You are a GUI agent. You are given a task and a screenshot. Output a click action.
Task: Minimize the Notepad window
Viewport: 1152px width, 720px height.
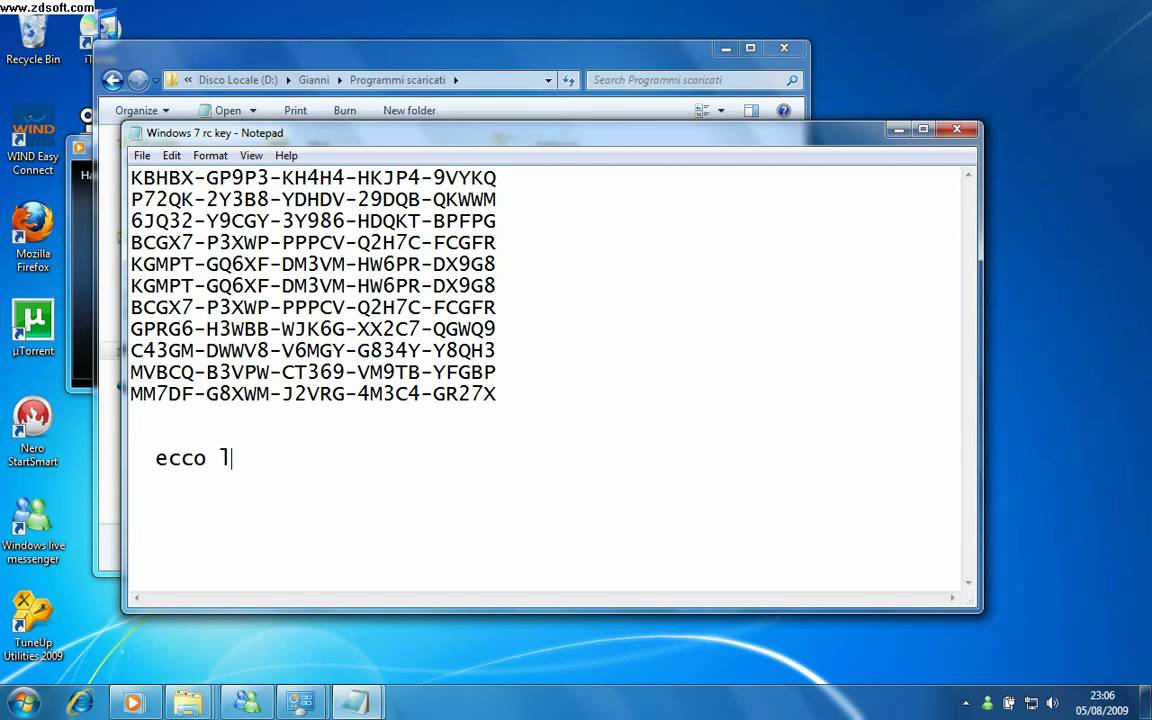[x=900, y=129]
